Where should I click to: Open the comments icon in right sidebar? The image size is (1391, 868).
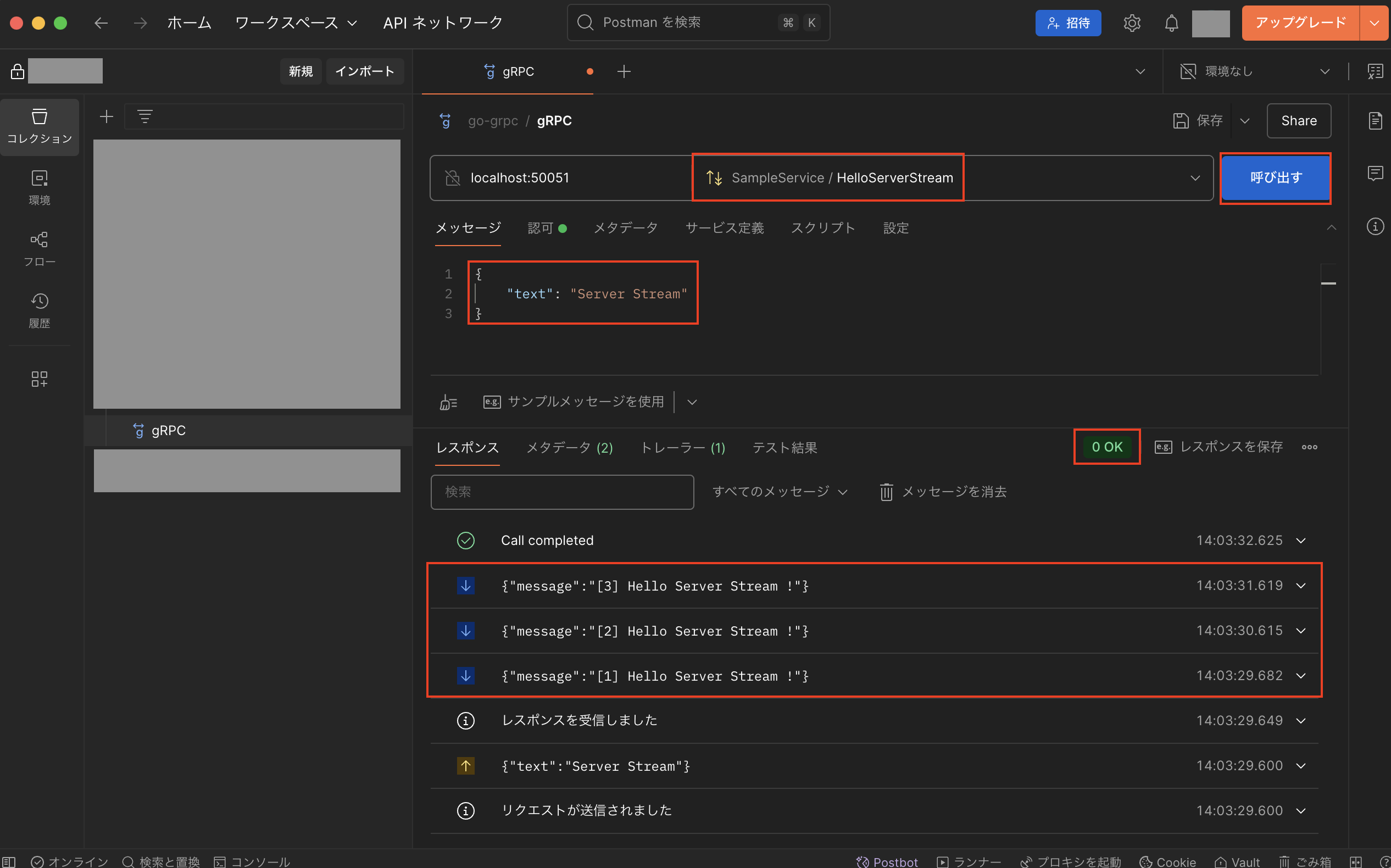pos(1376,173)
